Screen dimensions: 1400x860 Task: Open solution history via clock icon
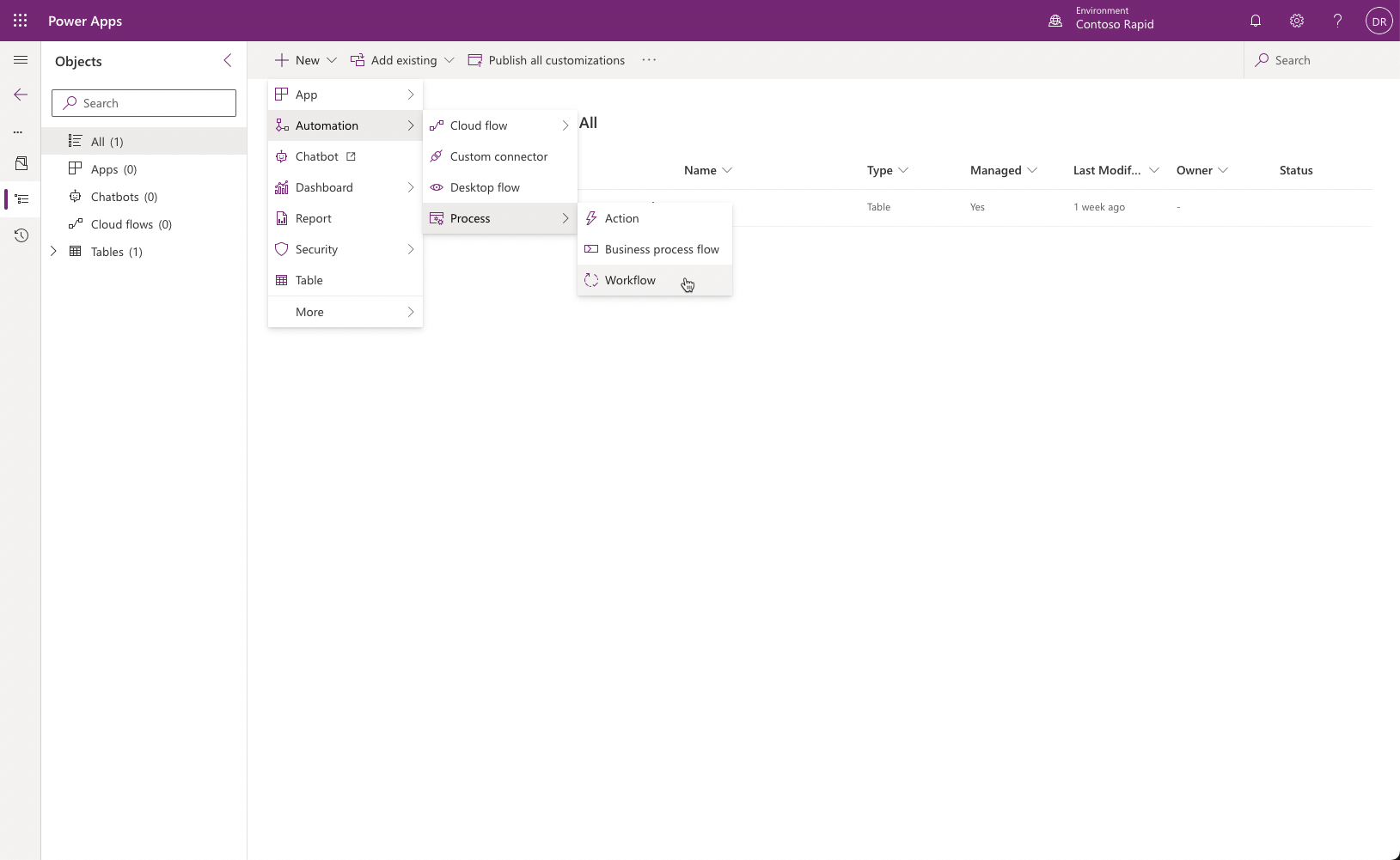(x=21, y=235)
